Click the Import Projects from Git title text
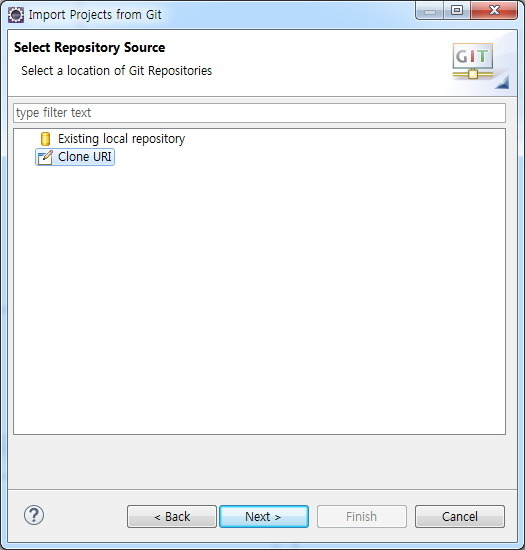This screenshot has height=550, width=525. (95, 15)
